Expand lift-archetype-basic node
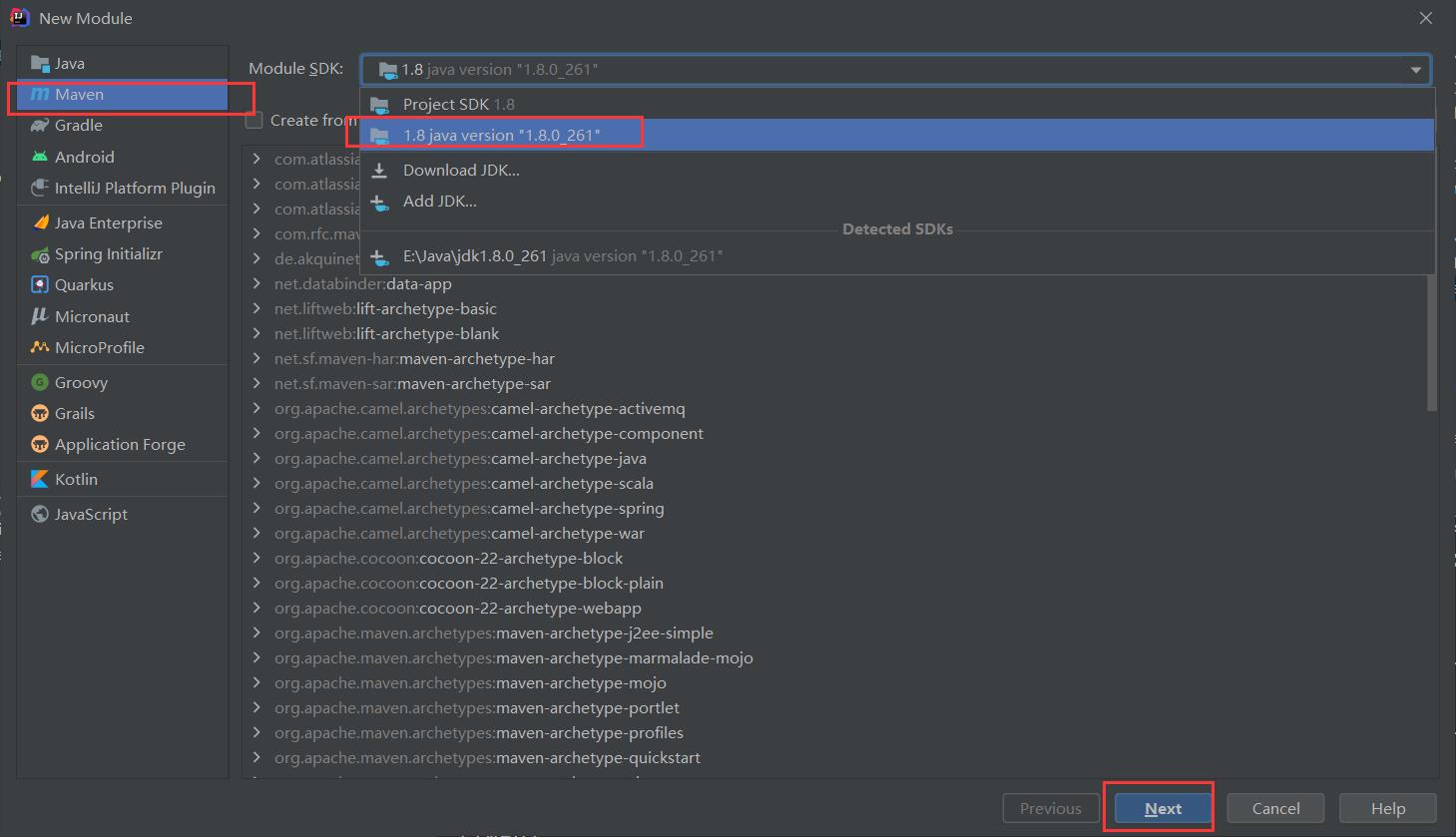Viewport: 1456px width, 837px height. coord(257,308)
